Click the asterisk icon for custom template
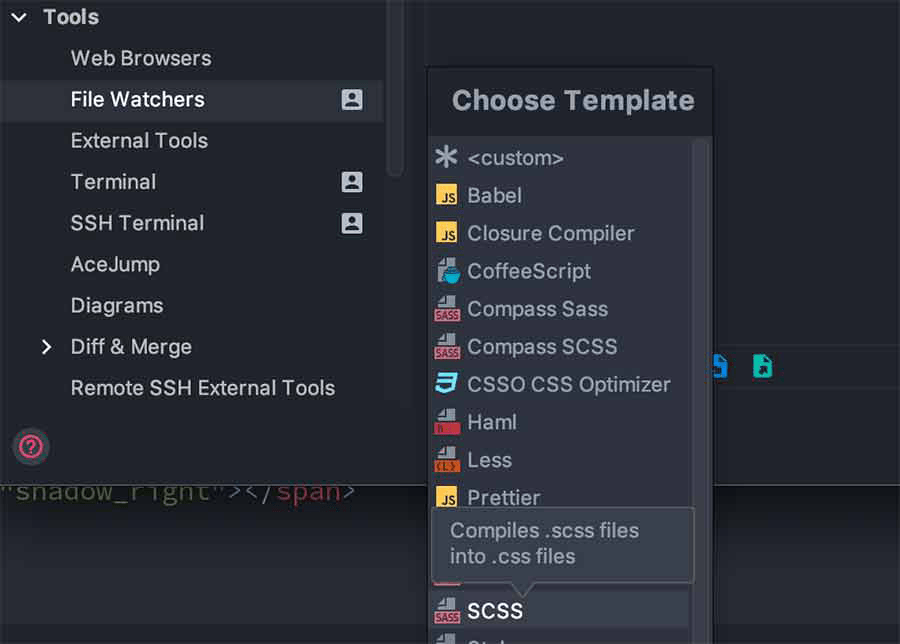The image size is (900, 644). 446,157
